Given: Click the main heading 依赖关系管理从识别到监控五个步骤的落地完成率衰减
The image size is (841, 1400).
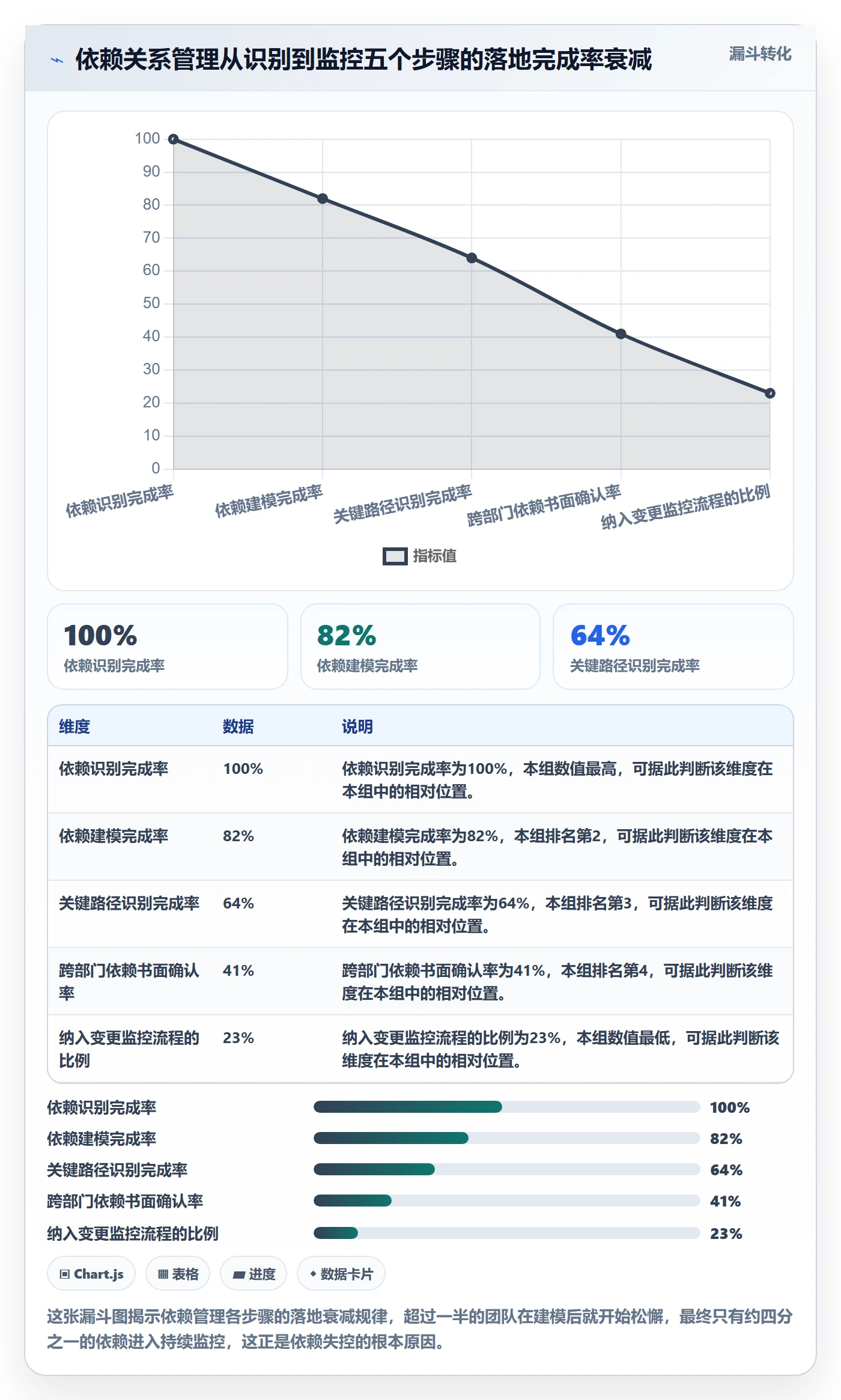Looking at the screenshot, I should (x=363, y=59).
